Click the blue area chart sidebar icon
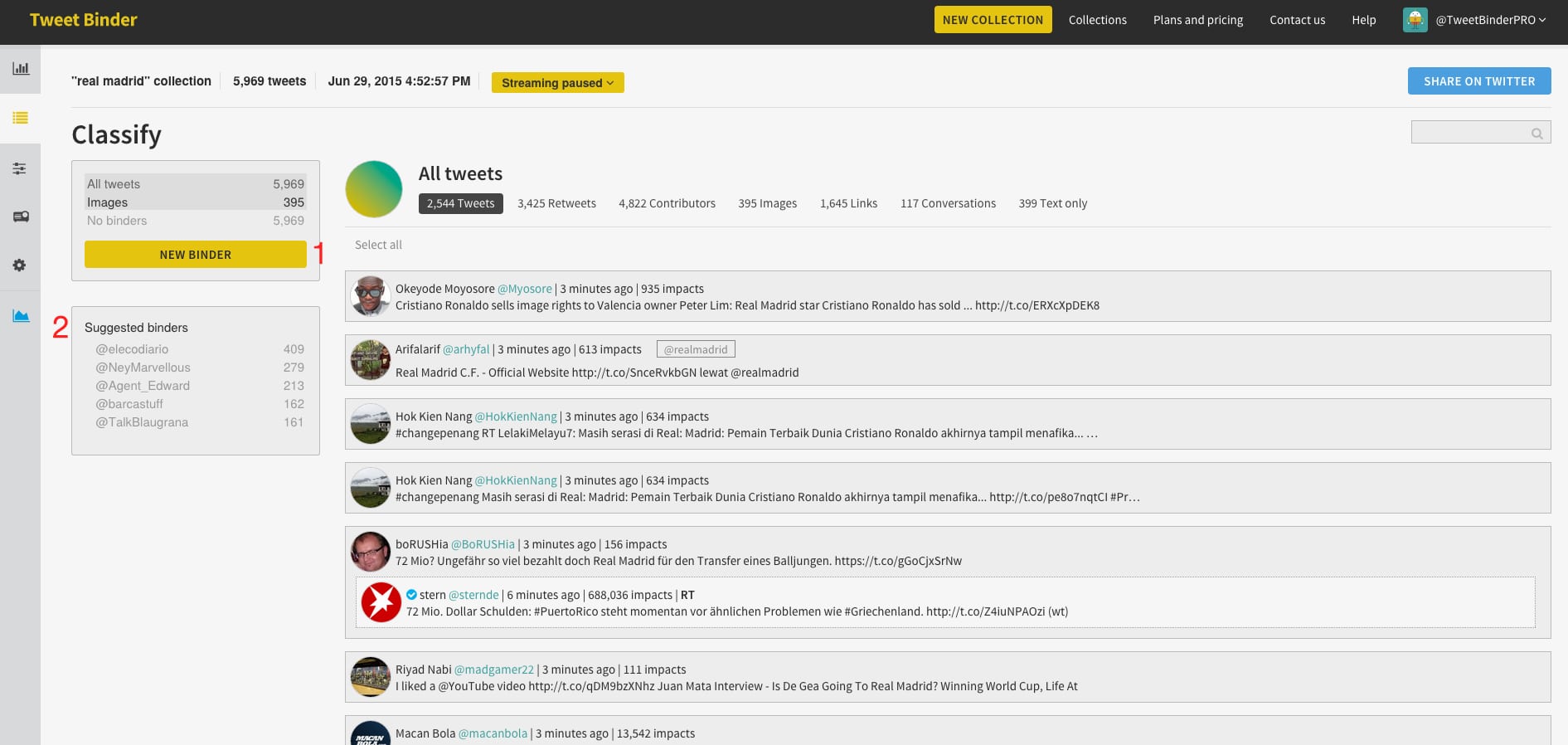The width and height of the screenshot is (1568, 745). click(x=21, y=315)
